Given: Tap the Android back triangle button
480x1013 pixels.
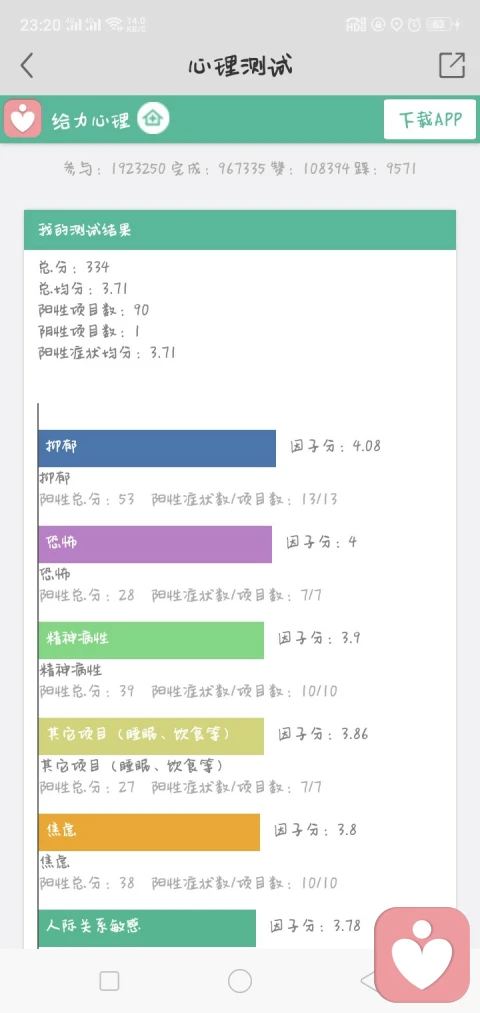Looking at the screenshot, I should tap(368, 981).
